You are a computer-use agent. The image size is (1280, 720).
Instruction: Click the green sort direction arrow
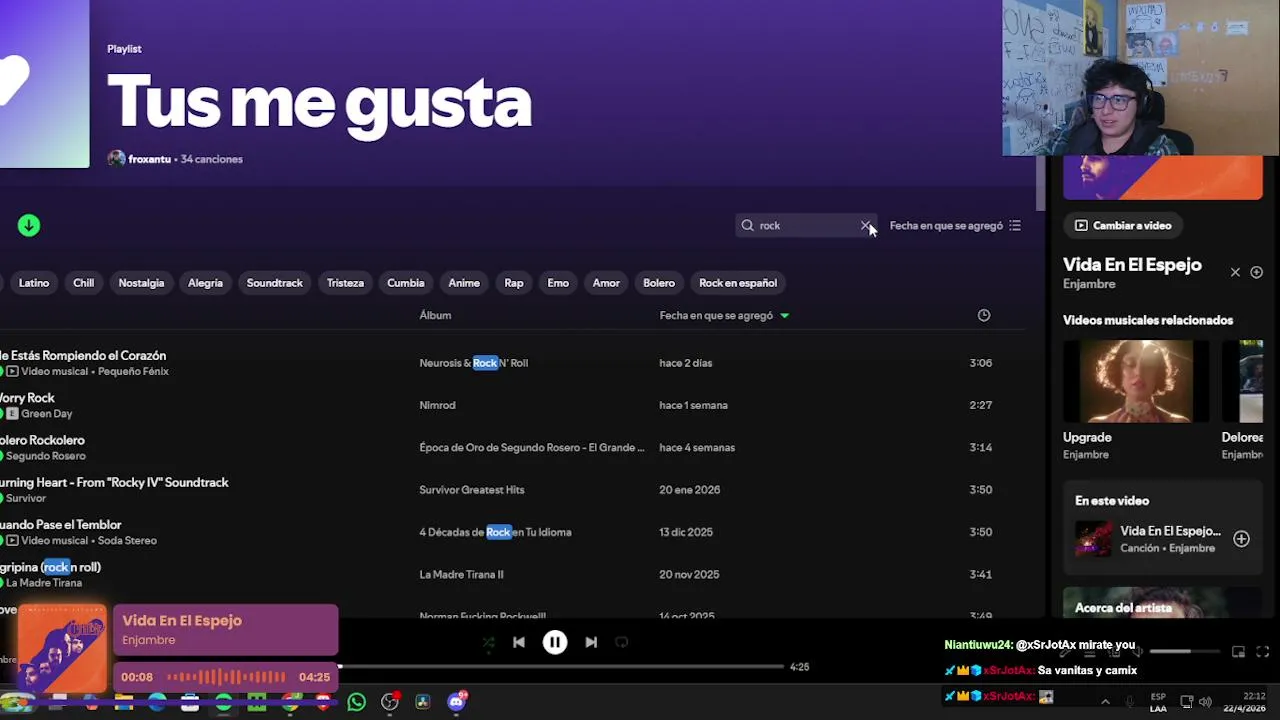click(784, 316)
